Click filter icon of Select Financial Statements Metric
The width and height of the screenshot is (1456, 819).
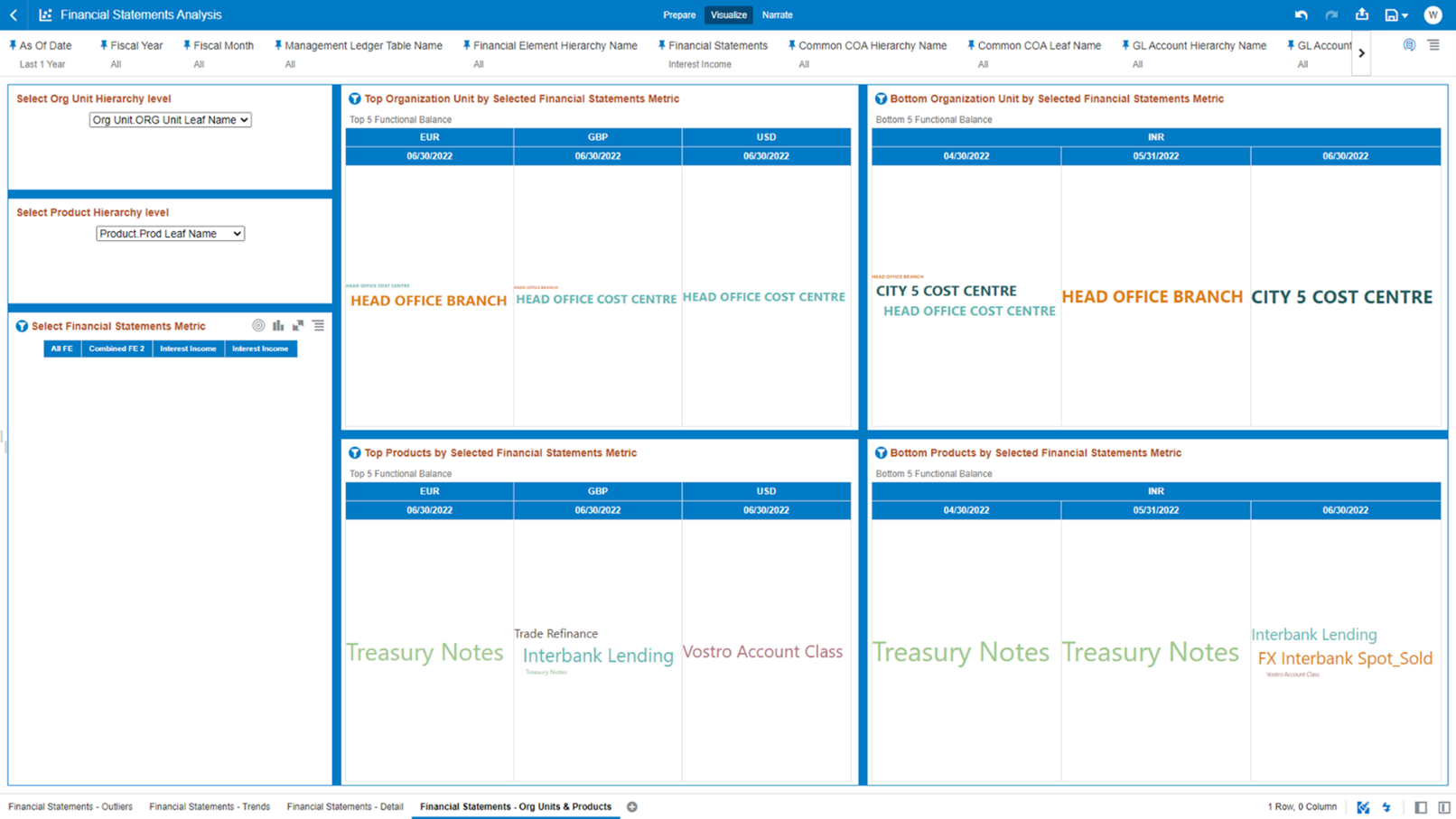coord(22,326)
